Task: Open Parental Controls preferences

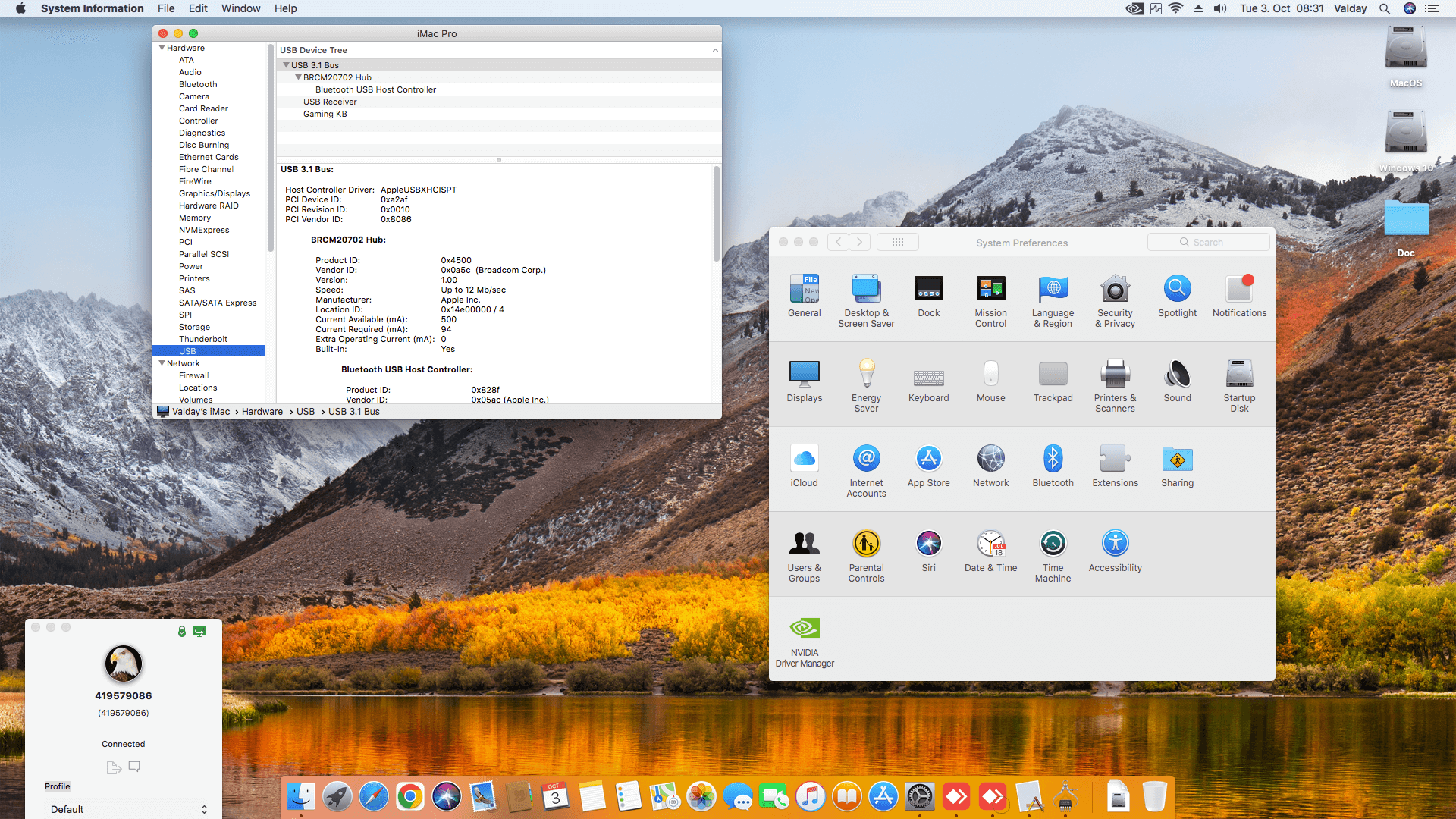Action: pos(866,556)
